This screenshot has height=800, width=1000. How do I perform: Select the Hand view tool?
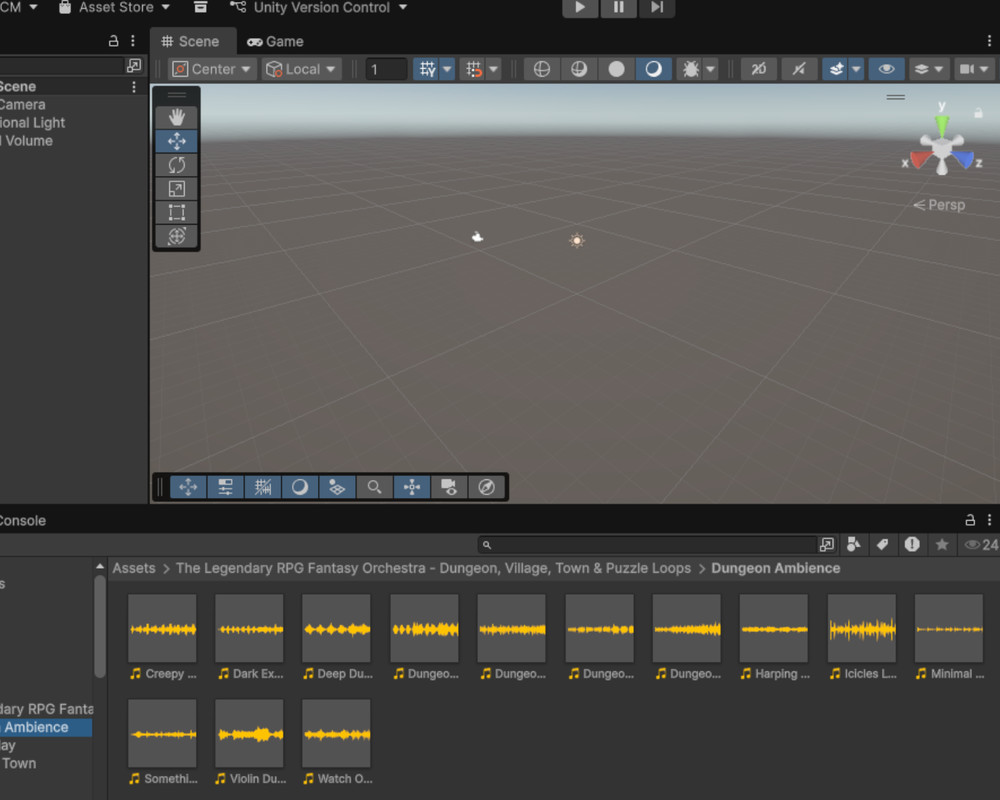click(x=177, y=118)
